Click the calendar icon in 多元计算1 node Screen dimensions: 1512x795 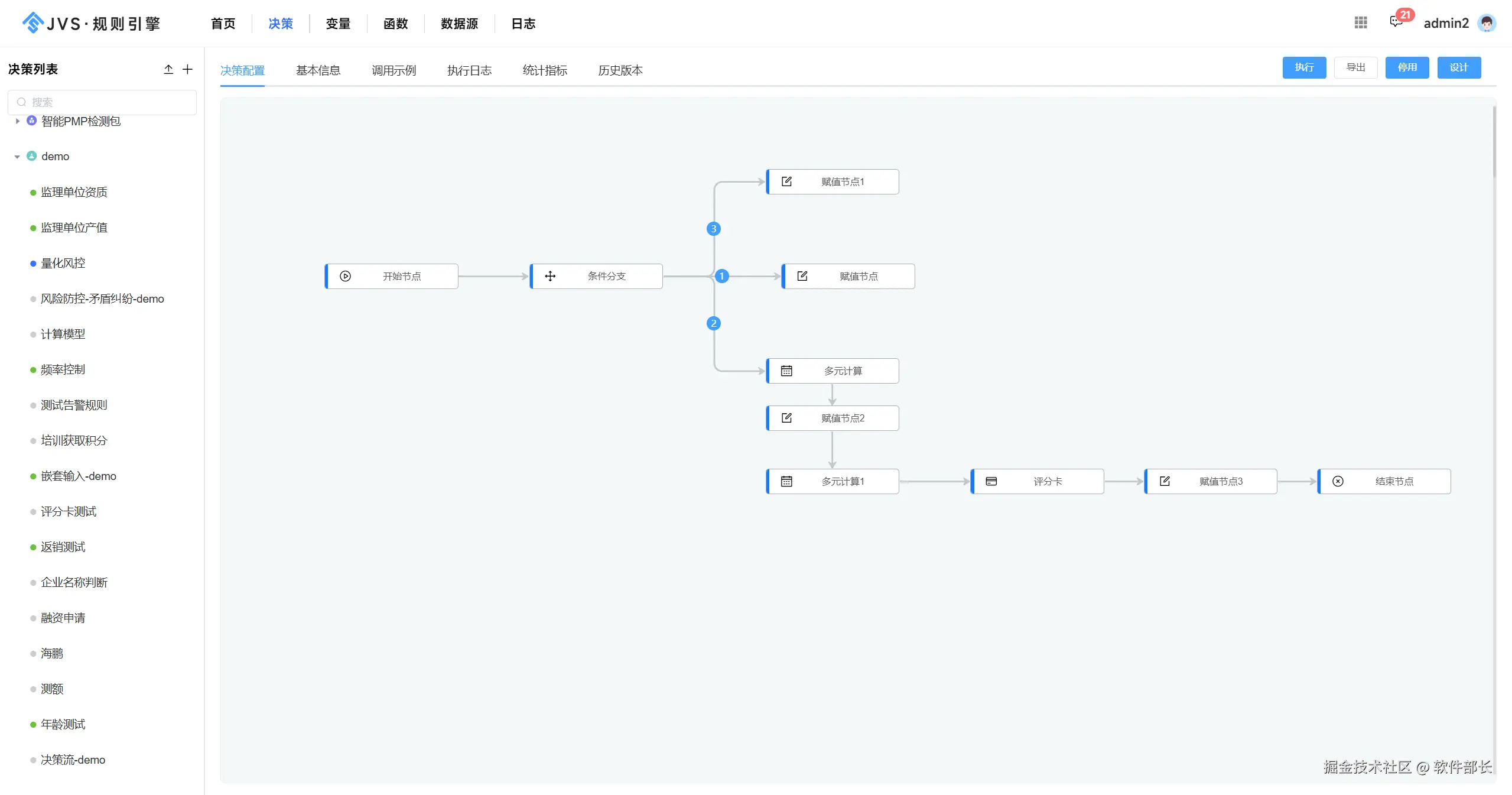pyautogui.click(x=786, y=481)
